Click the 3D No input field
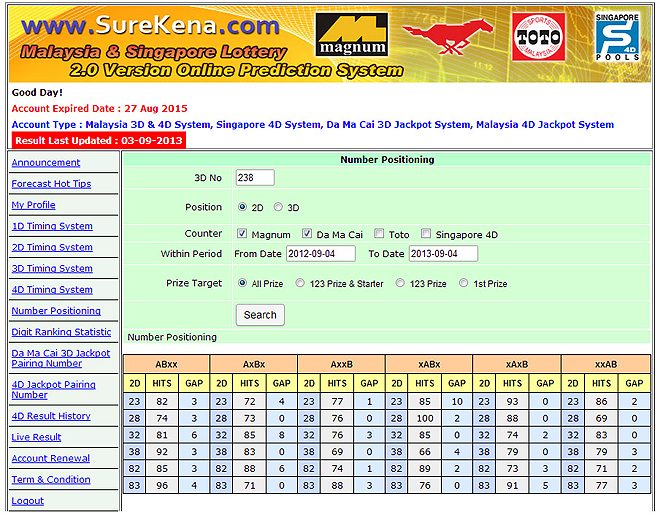660x523 pixels. 254,178
